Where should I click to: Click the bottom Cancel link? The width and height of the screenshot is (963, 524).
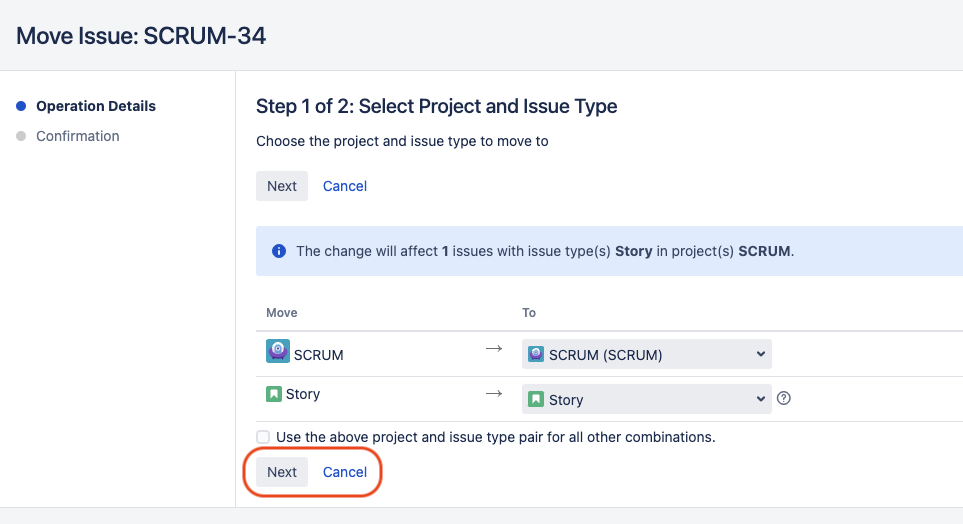[x=345, y=472]
